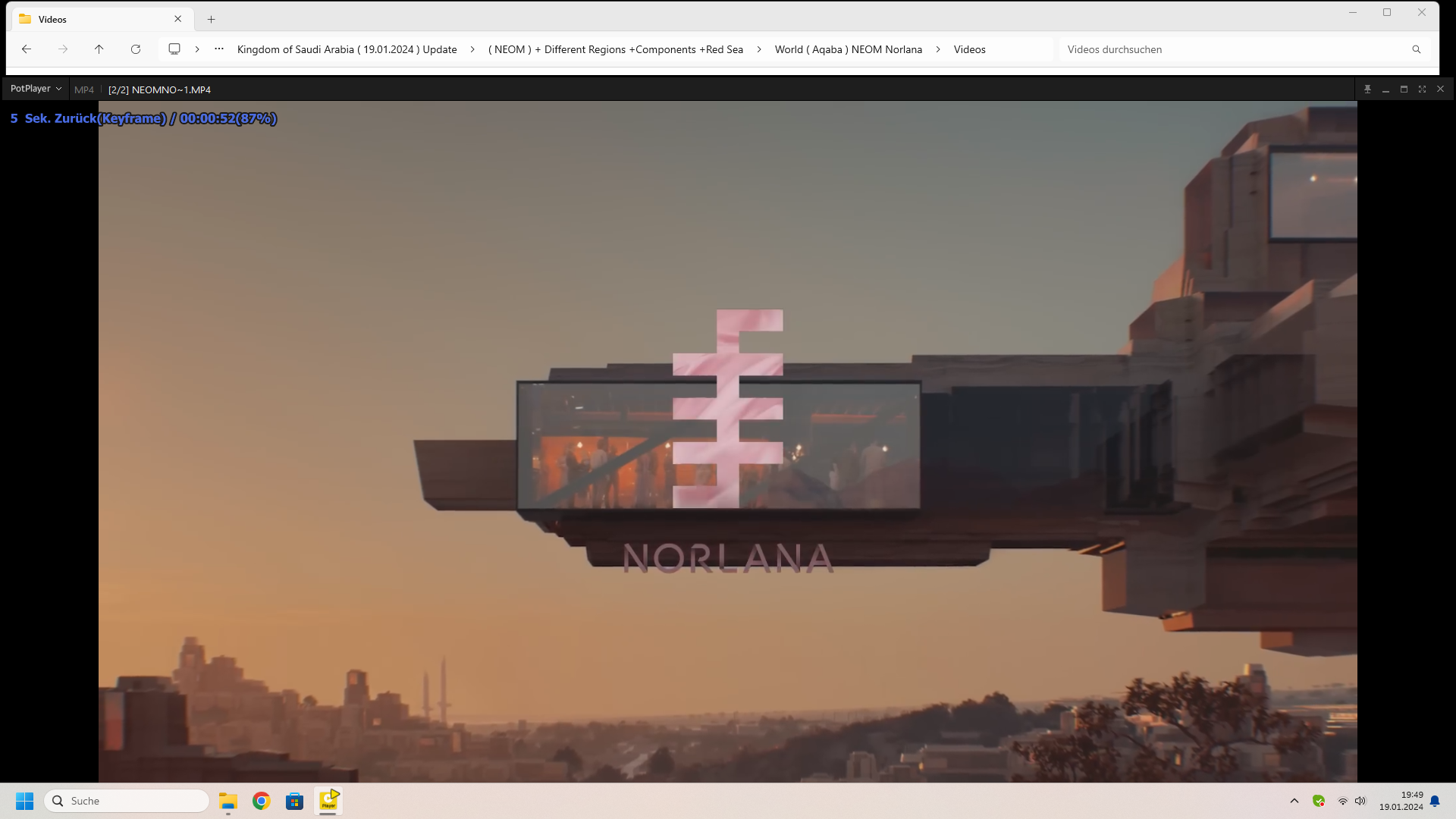Show hidden breadcrumb path ellipsis

coord(219,49)
